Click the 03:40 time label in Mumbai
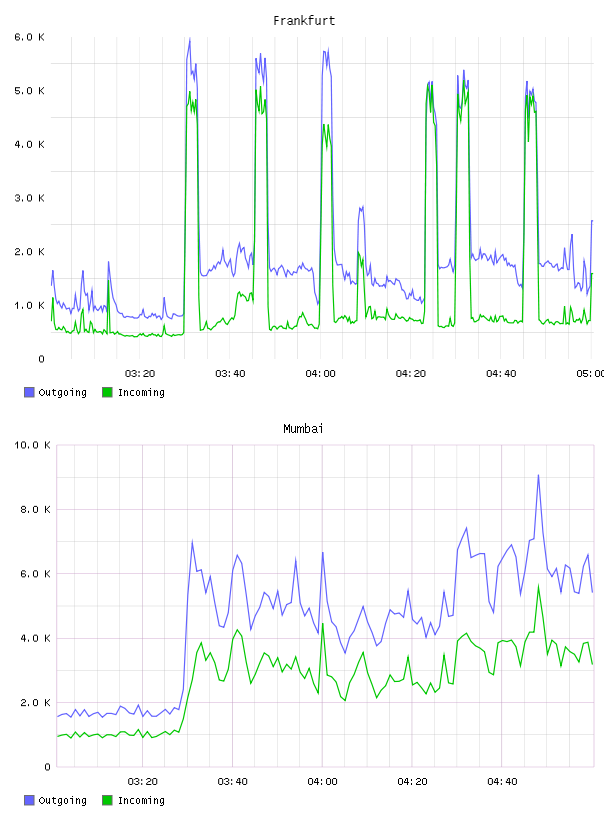This screenshot has width=608, height=816. coord(233,782)
